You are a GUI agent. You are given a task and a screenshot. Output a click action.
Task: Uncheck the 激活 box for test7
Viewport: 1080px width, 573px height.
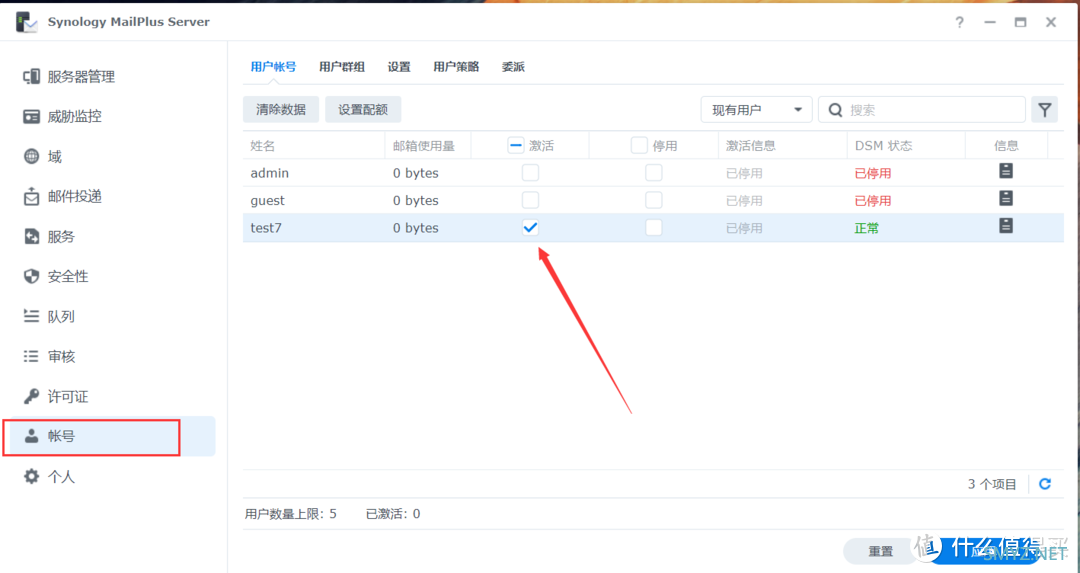530,227
